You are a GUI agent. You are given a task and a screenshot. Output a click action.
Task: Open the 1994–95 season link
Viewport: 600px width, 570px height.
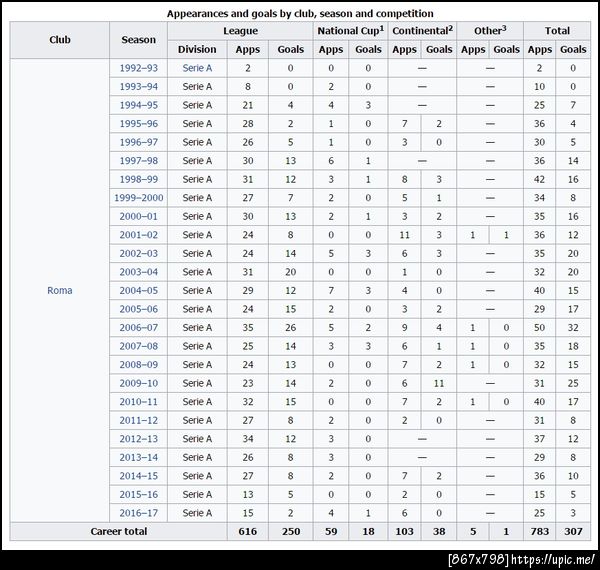coord(139,105)
